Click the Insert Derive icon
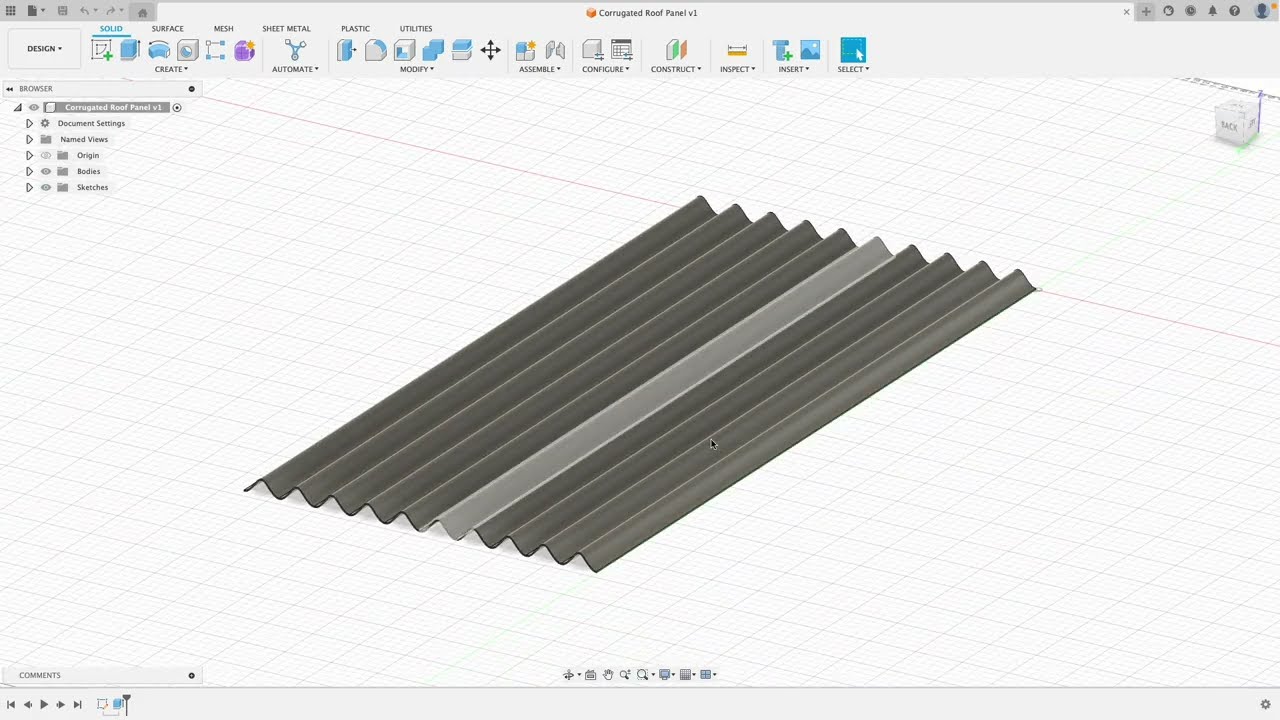This screenshot has width=1280, height=720. [x=782, y=50]
